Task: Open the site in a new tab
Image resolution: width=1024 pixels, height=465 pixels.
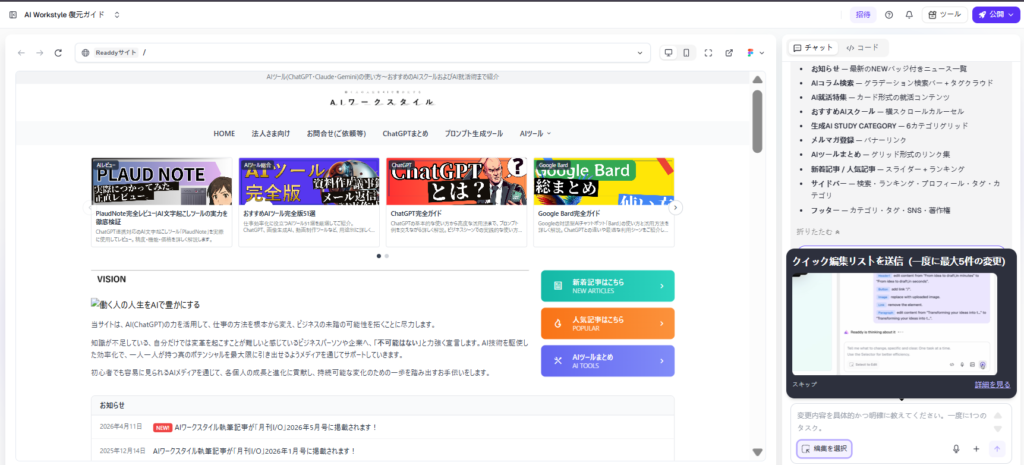Action: 731,52
